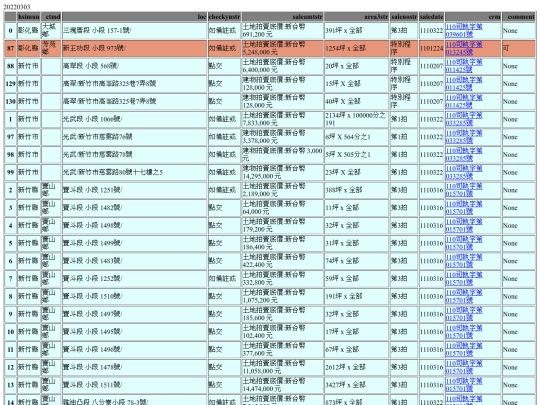
Task: Open the crm link in row 10
Action: (464, 332)
